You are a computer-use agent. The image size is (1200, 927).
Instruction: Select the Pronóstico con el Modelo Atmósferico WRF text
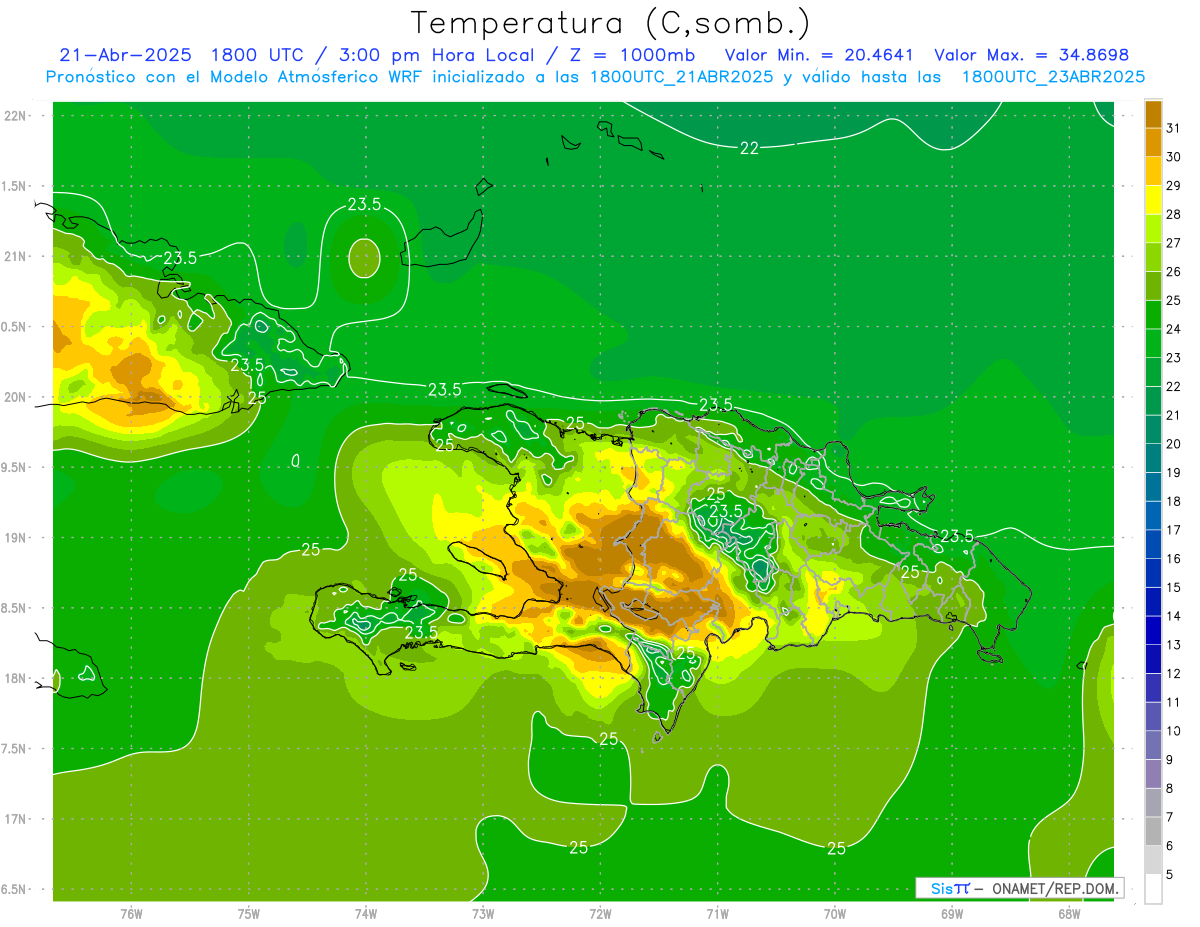pyautogui.click(x=235, y=77)
